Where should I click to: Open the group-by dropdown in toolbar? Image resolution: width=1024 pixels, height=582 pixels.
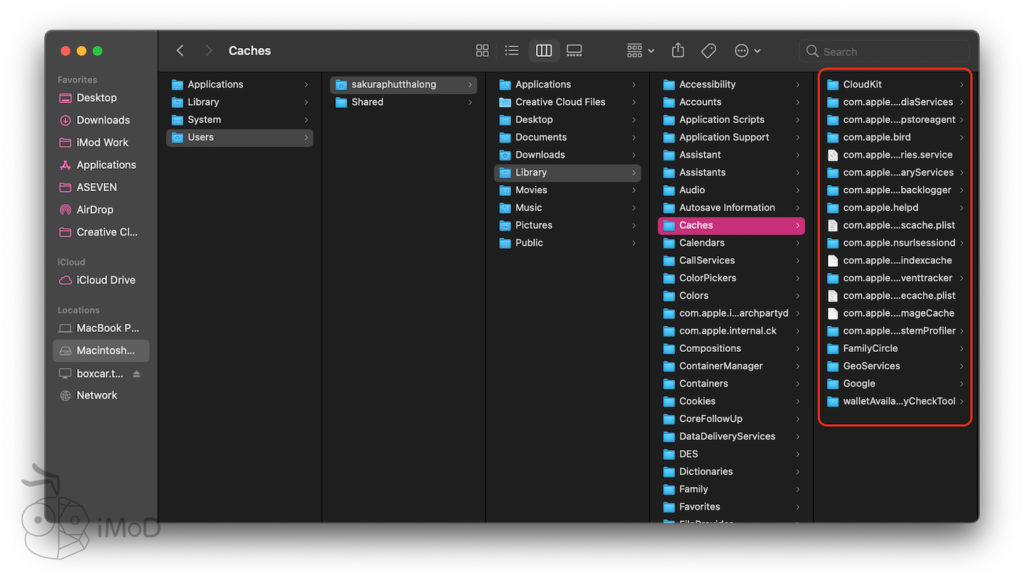pos(640,51)
